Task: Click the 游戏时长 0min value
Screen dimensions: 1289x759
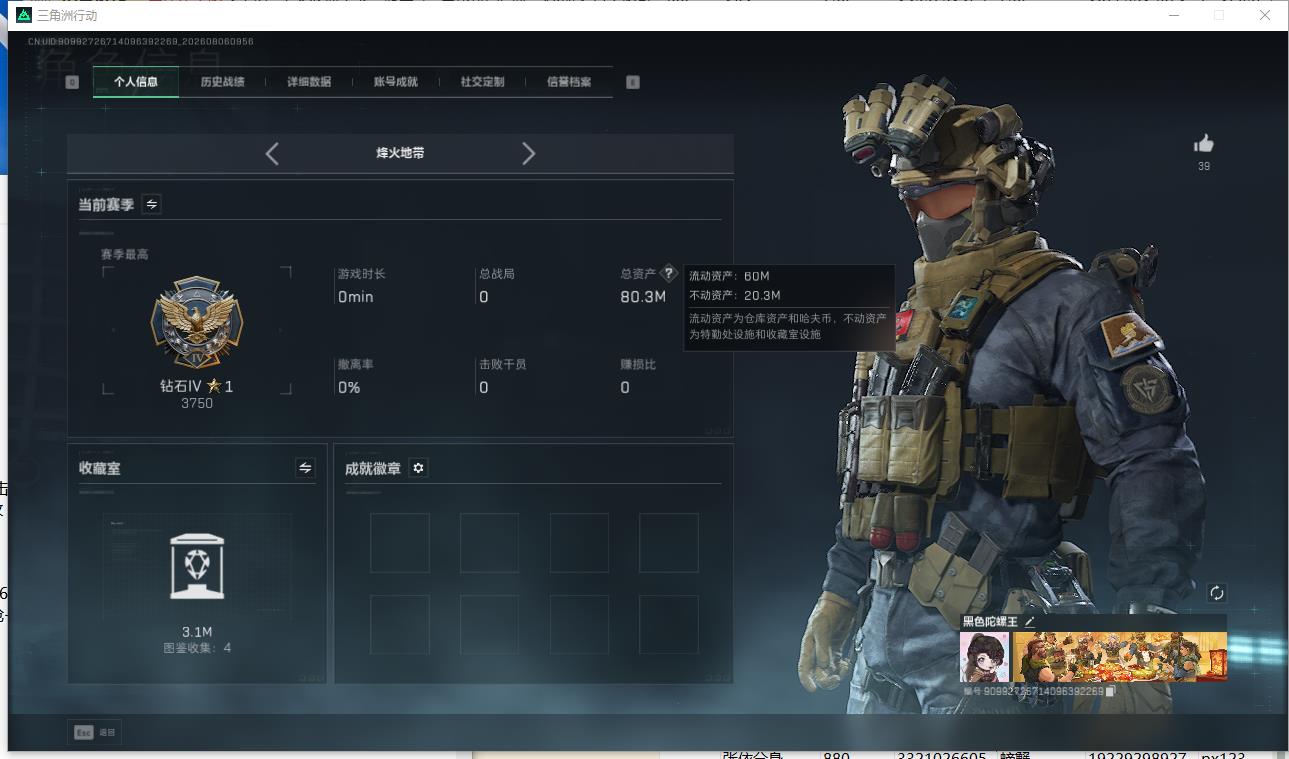Action: [x=355, y=297]
